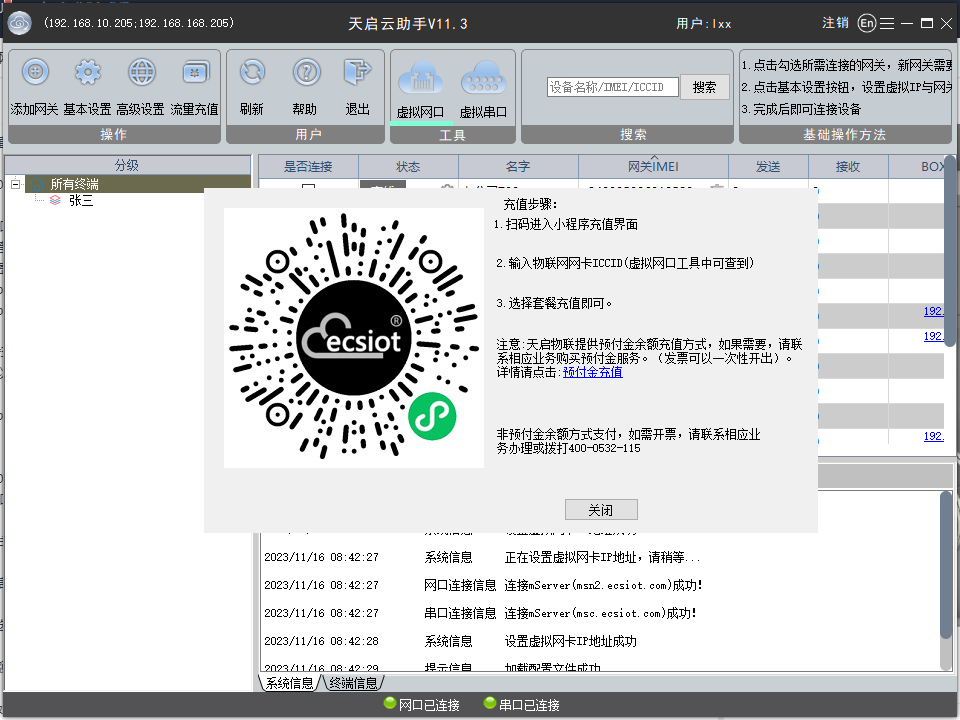Sort by 是否连接 column header
The image size is (960, 720).
tap(308, 167)
